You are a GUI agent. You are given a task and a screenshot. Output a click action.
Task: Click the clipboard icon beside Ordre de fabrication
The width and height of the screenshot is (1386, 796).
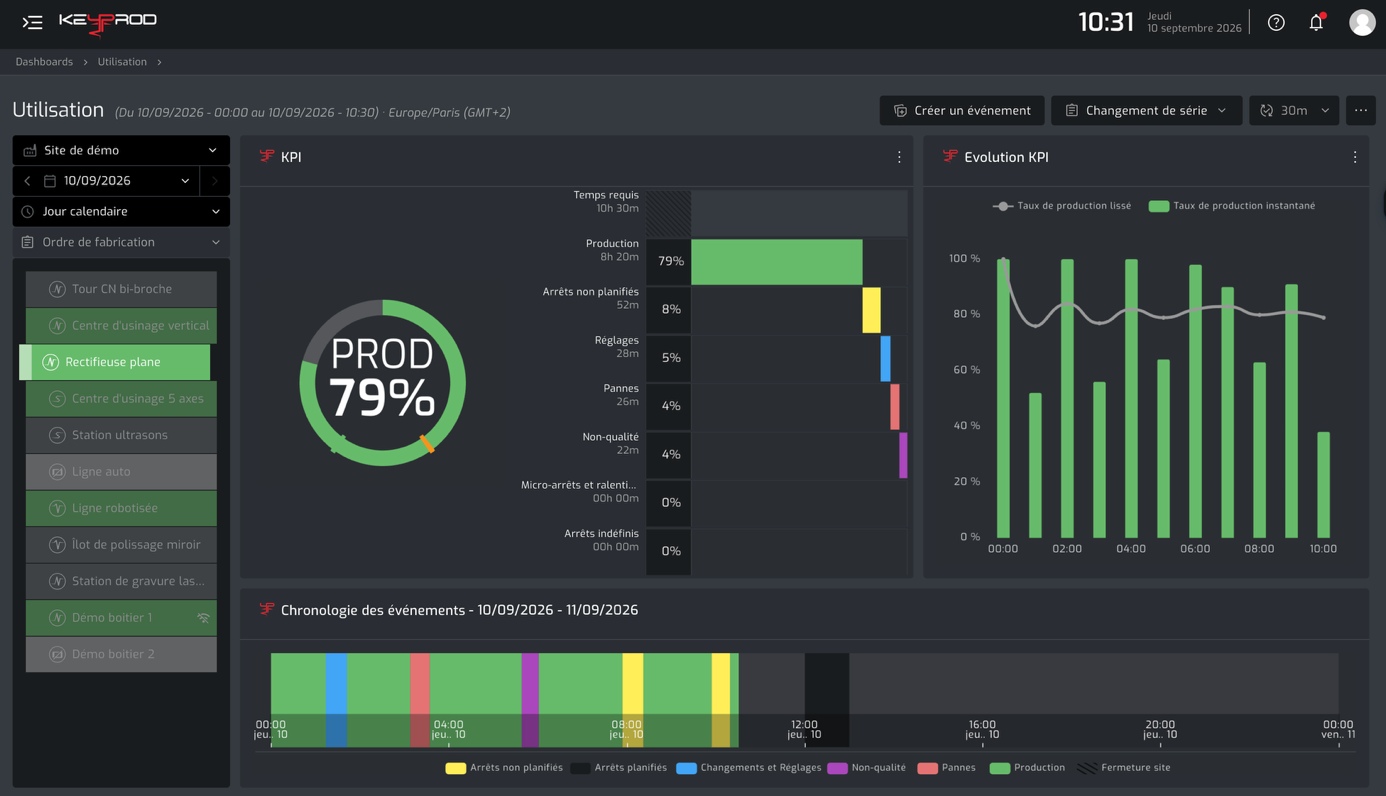click(x=28, y=242)
